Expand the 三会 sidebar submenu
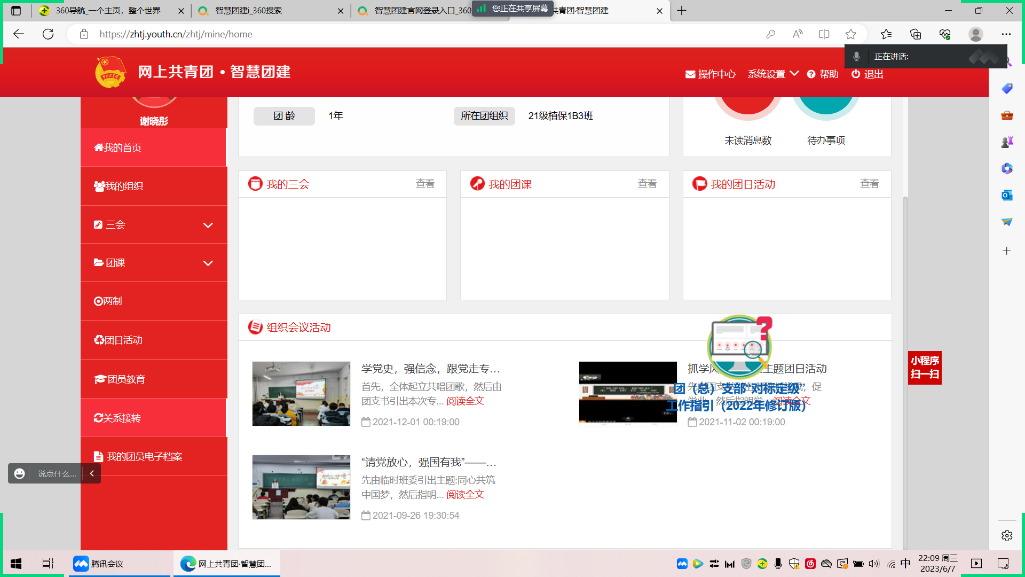Viewport: 1025px width, 577px height. (208, 225)
